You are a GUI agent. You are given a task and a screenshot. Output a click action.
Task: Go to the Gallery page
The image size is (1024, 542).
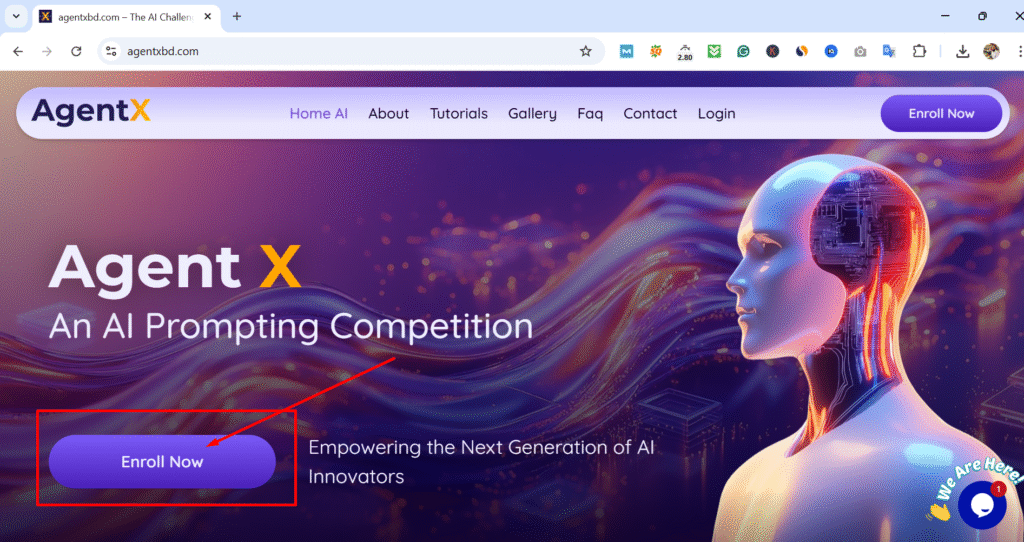(532, 114)
